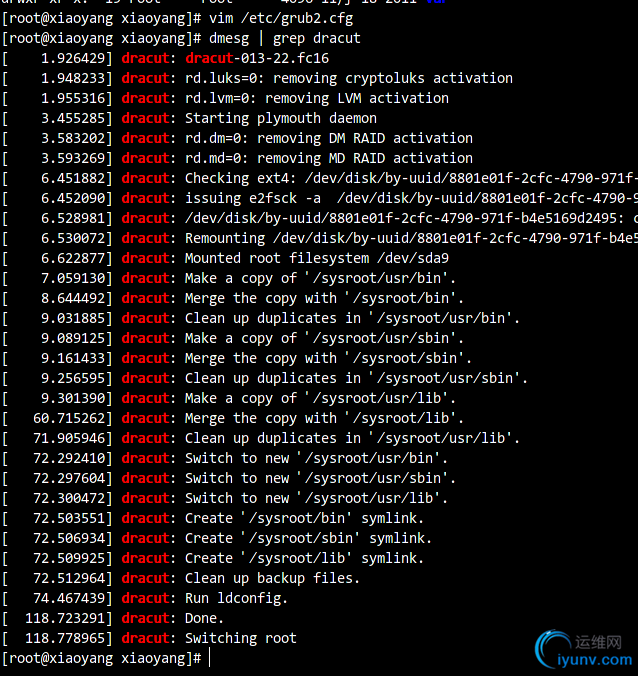Image resolution: width=638 pixels, height=676 pixels.
Task: Click the iyunv.com watermark logo
Action: [584, 650]
